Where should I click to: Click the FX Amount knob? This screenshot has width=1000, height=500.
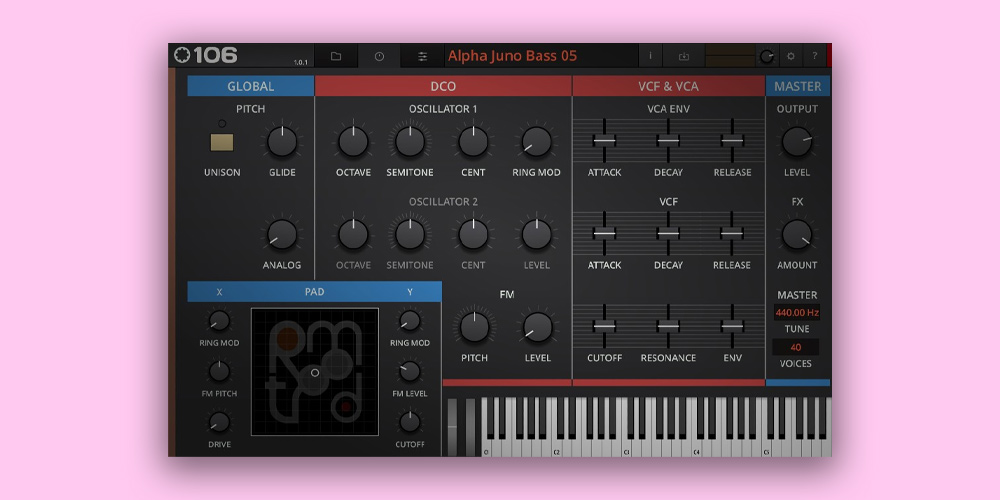point(797,235)
